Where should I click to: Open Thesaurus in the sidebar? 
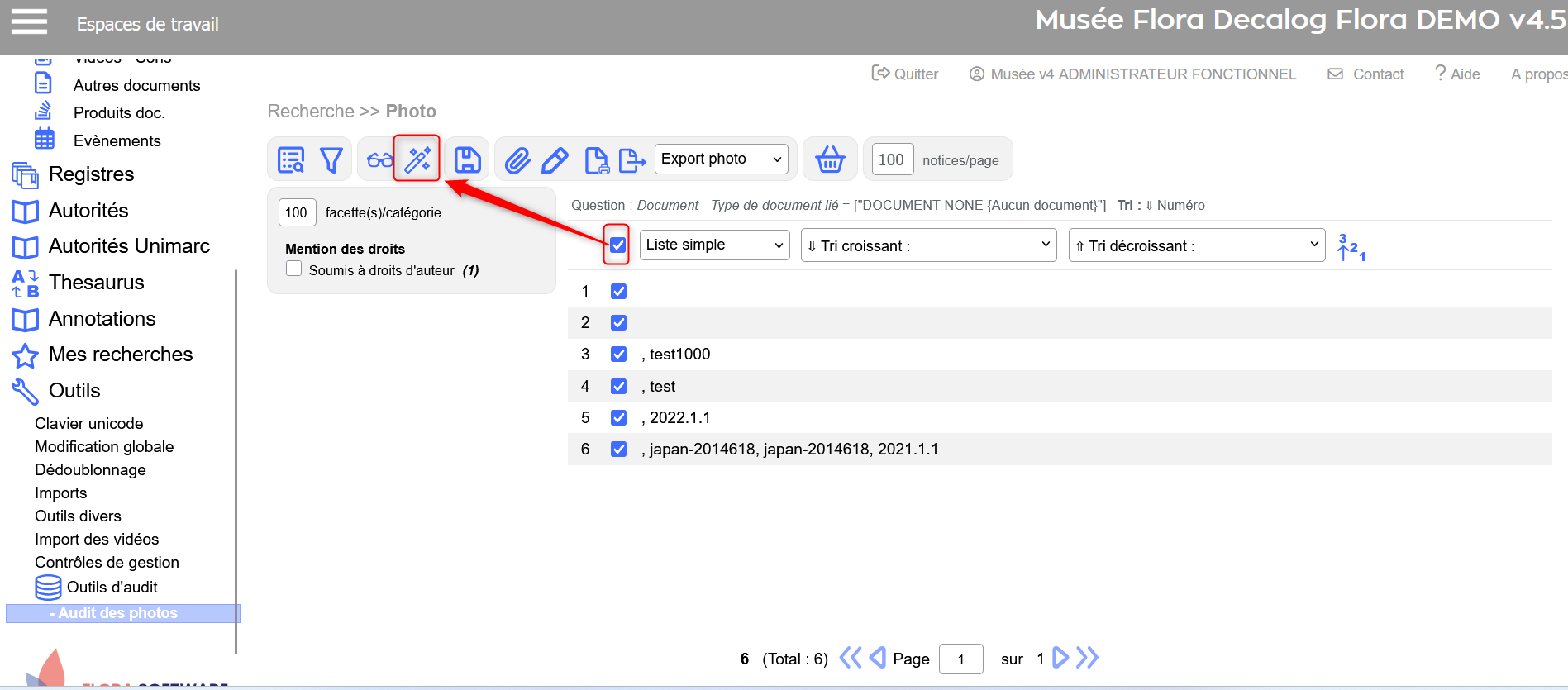coord(96,283)
